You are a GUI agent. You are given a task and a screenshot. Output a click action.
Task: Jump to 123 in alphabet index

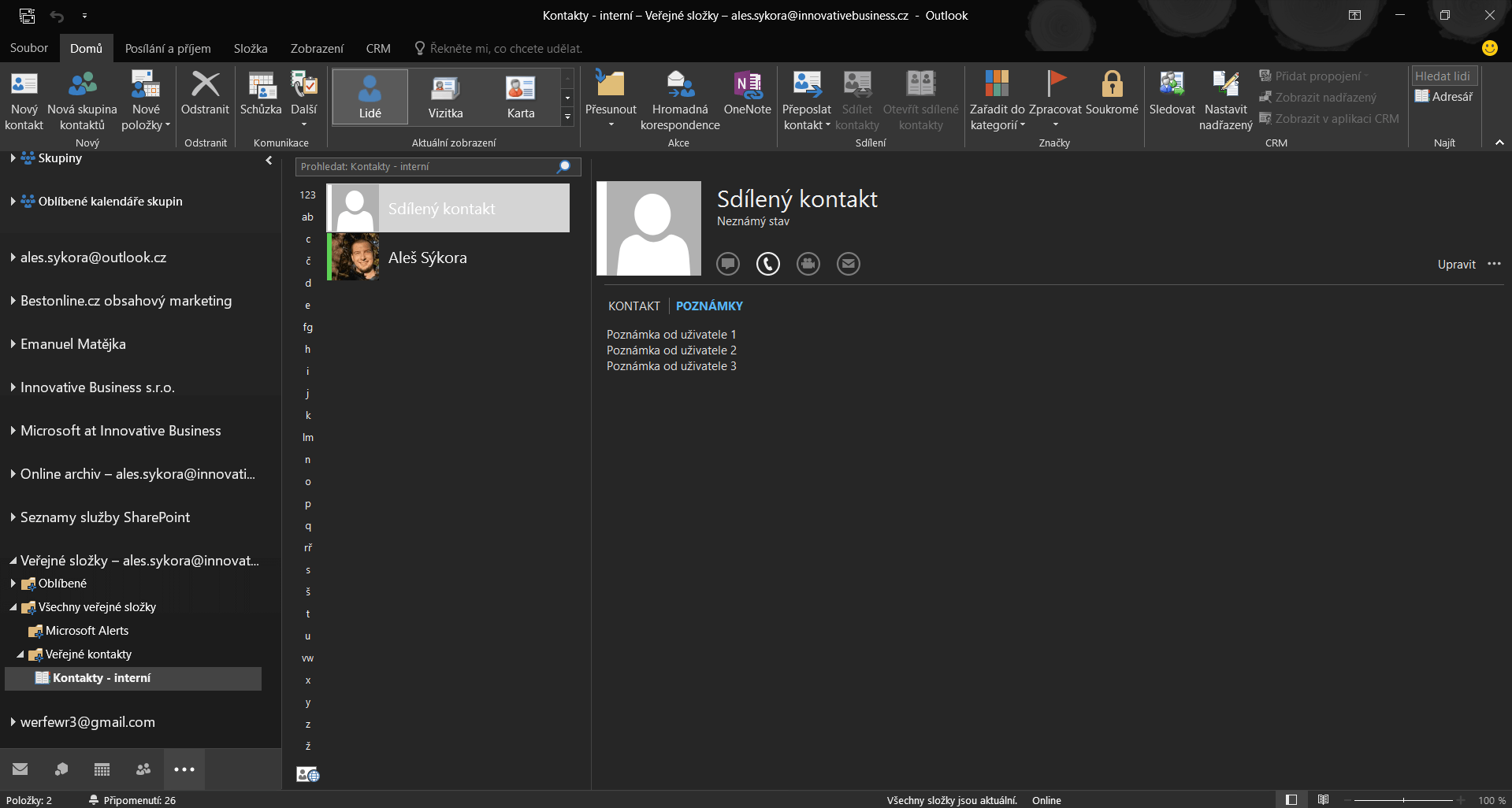point(307,195)
